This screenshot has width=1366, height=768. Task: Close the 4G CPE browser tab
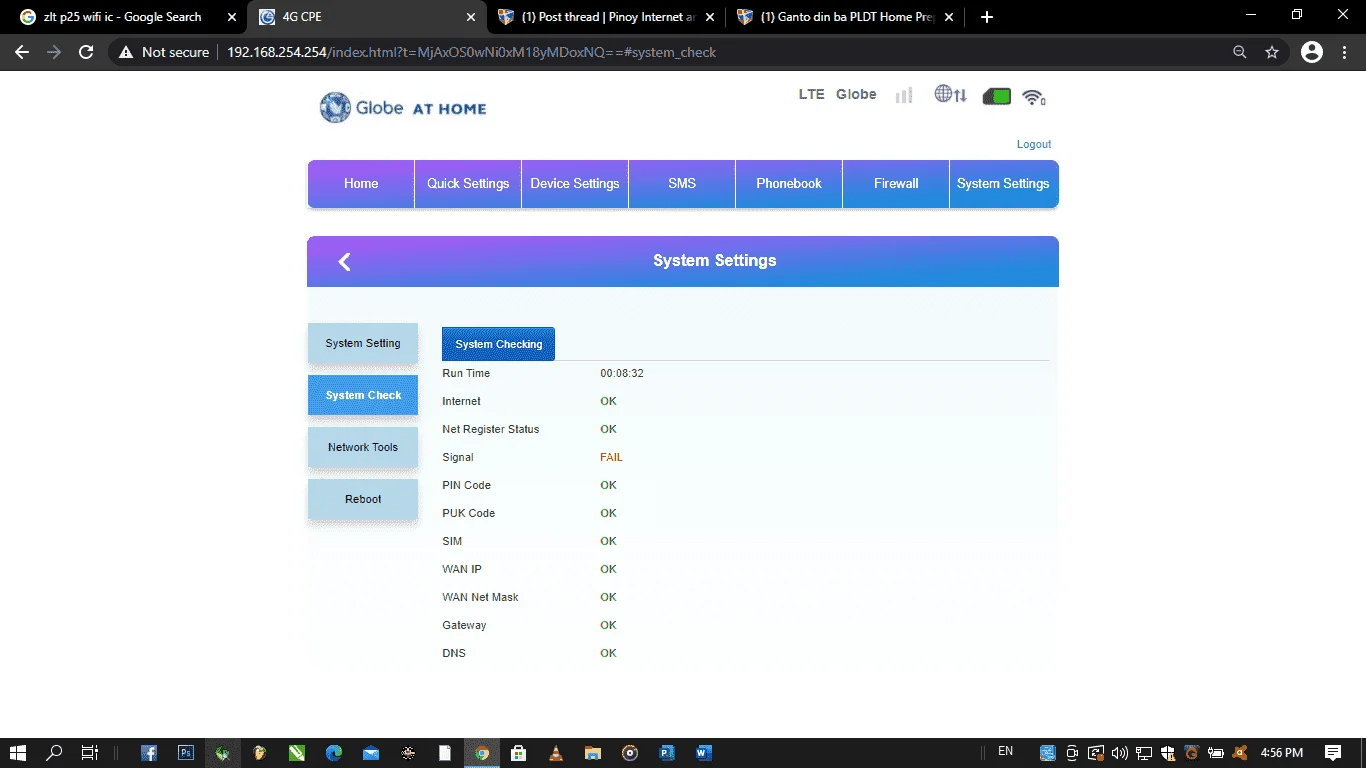click(471, 17)
